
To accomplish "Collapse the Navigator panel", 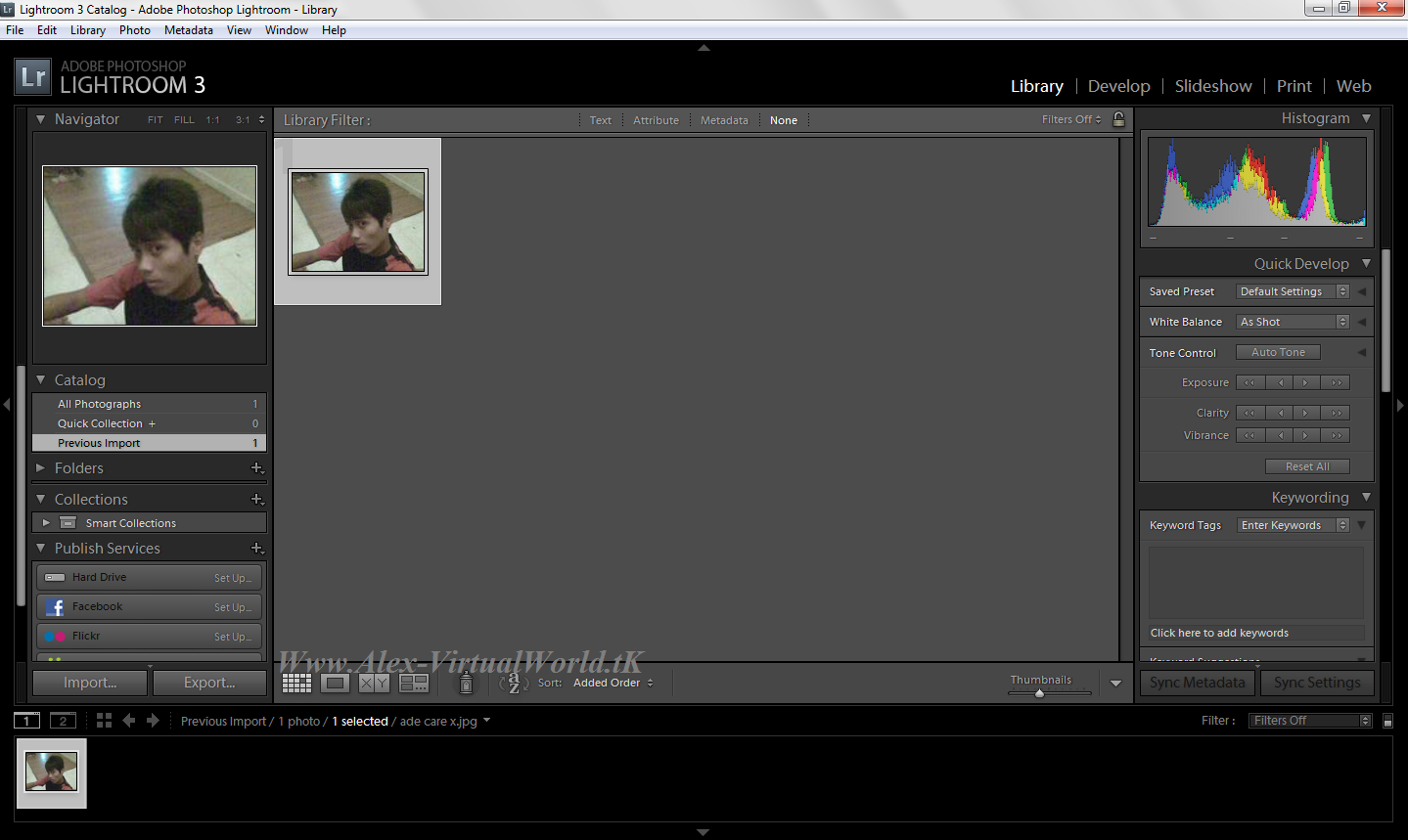I will 40,119.
